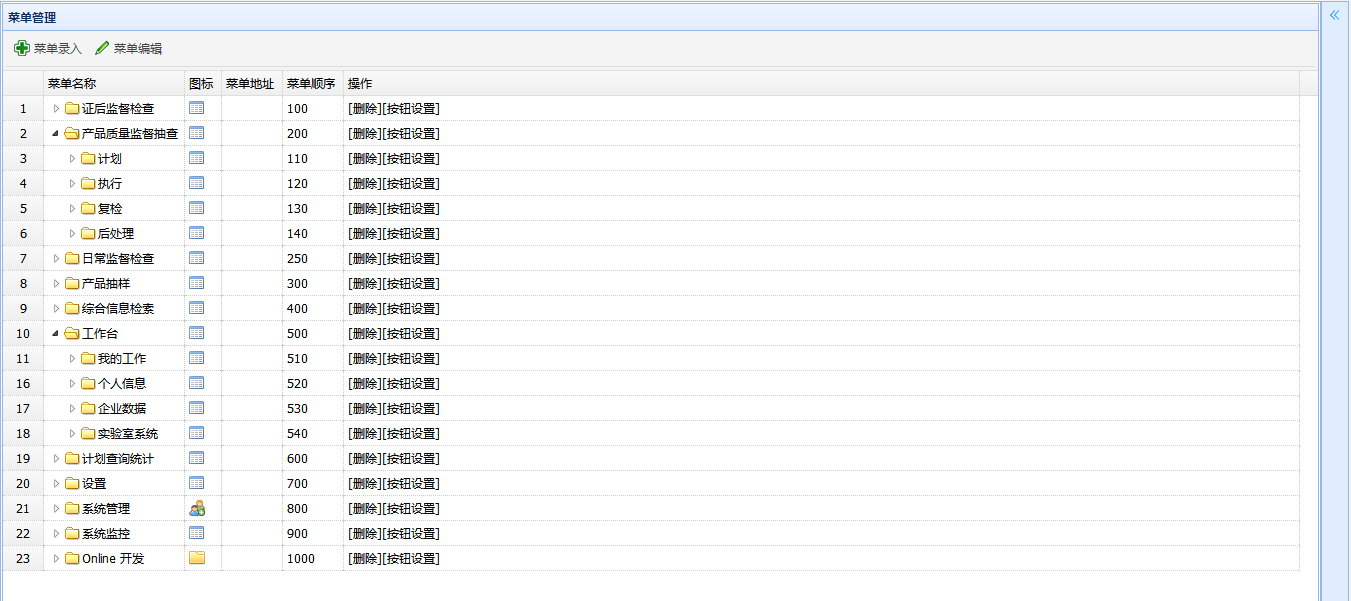
Task: Click the user group icon in 系统管理 row
Action: tap(197, 508)
